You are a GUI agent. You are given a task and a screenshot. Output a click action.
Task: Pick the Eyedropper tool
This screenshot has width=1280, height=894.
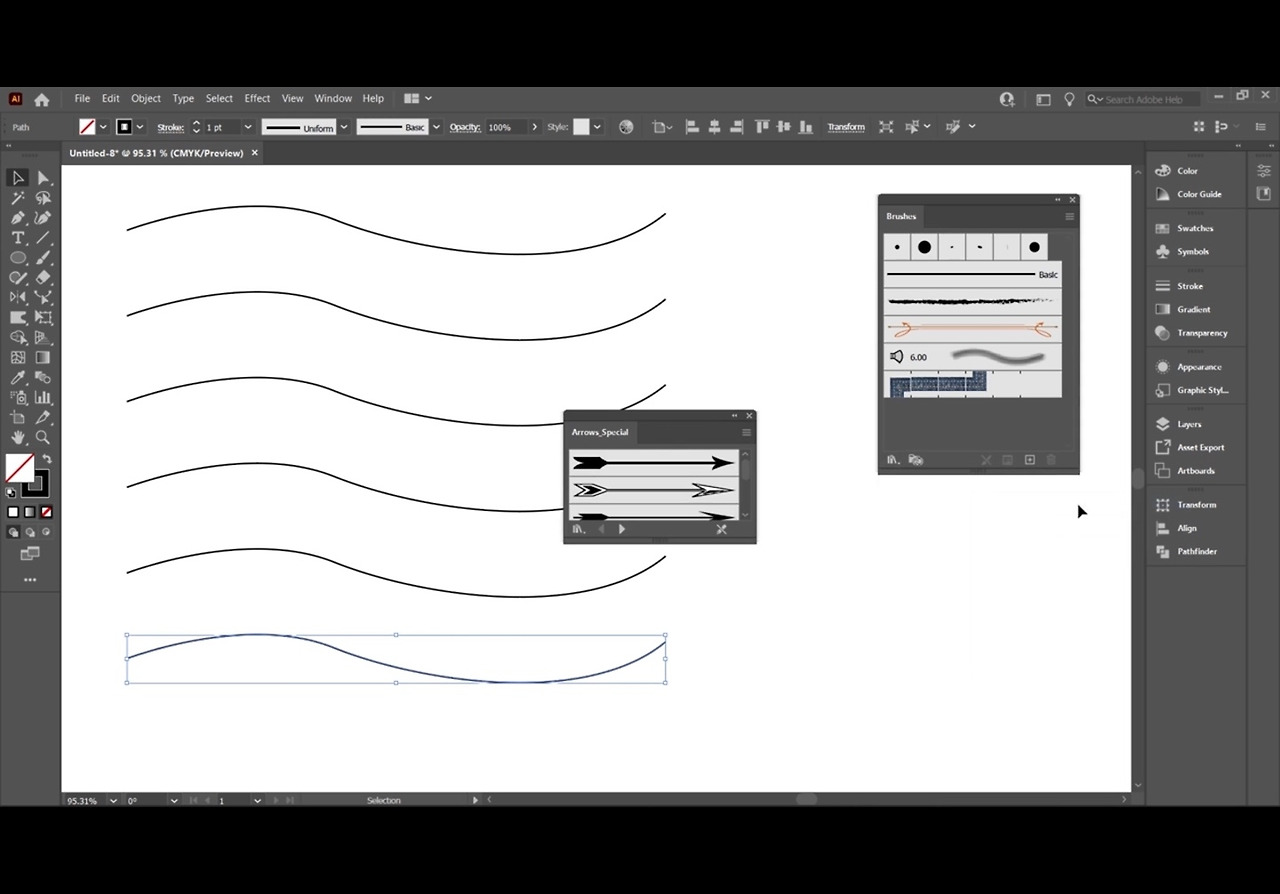18,378
